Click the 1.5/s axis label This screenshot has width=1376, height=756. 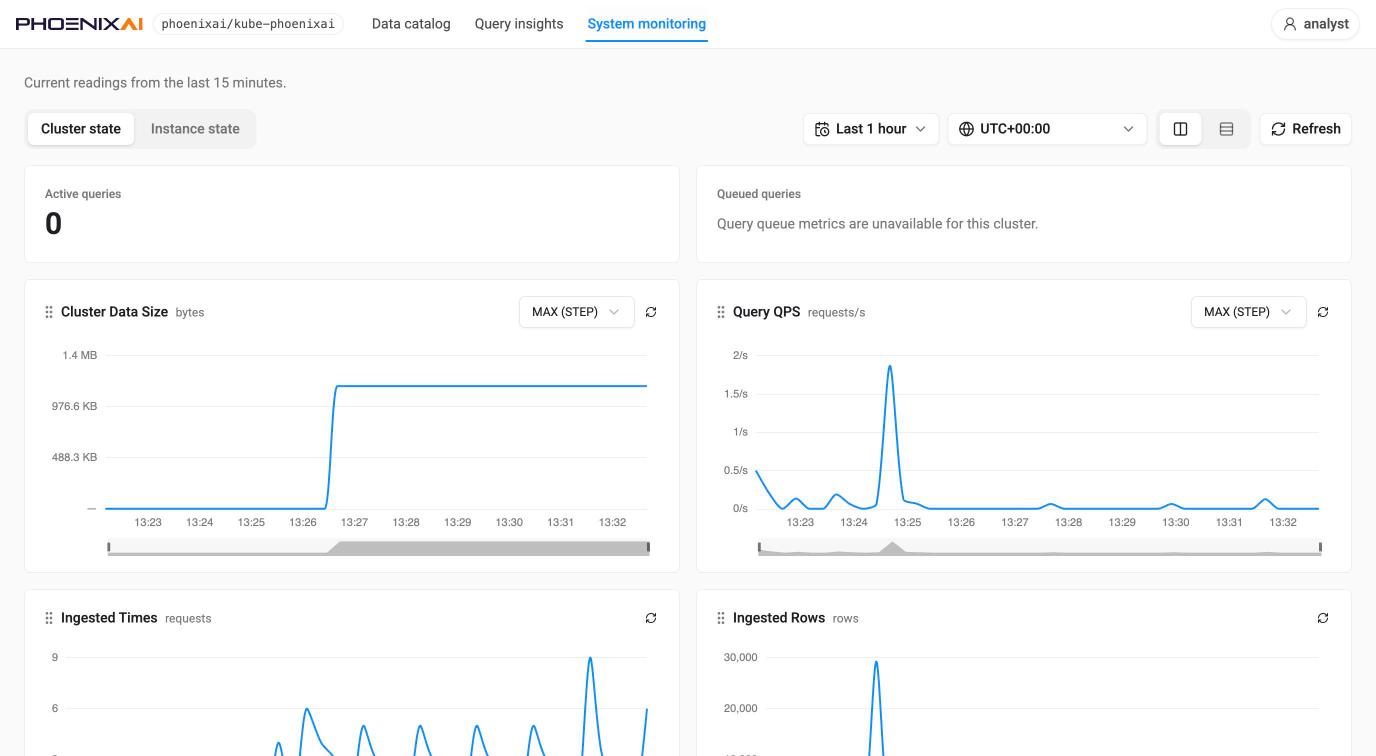click(736, 394)
